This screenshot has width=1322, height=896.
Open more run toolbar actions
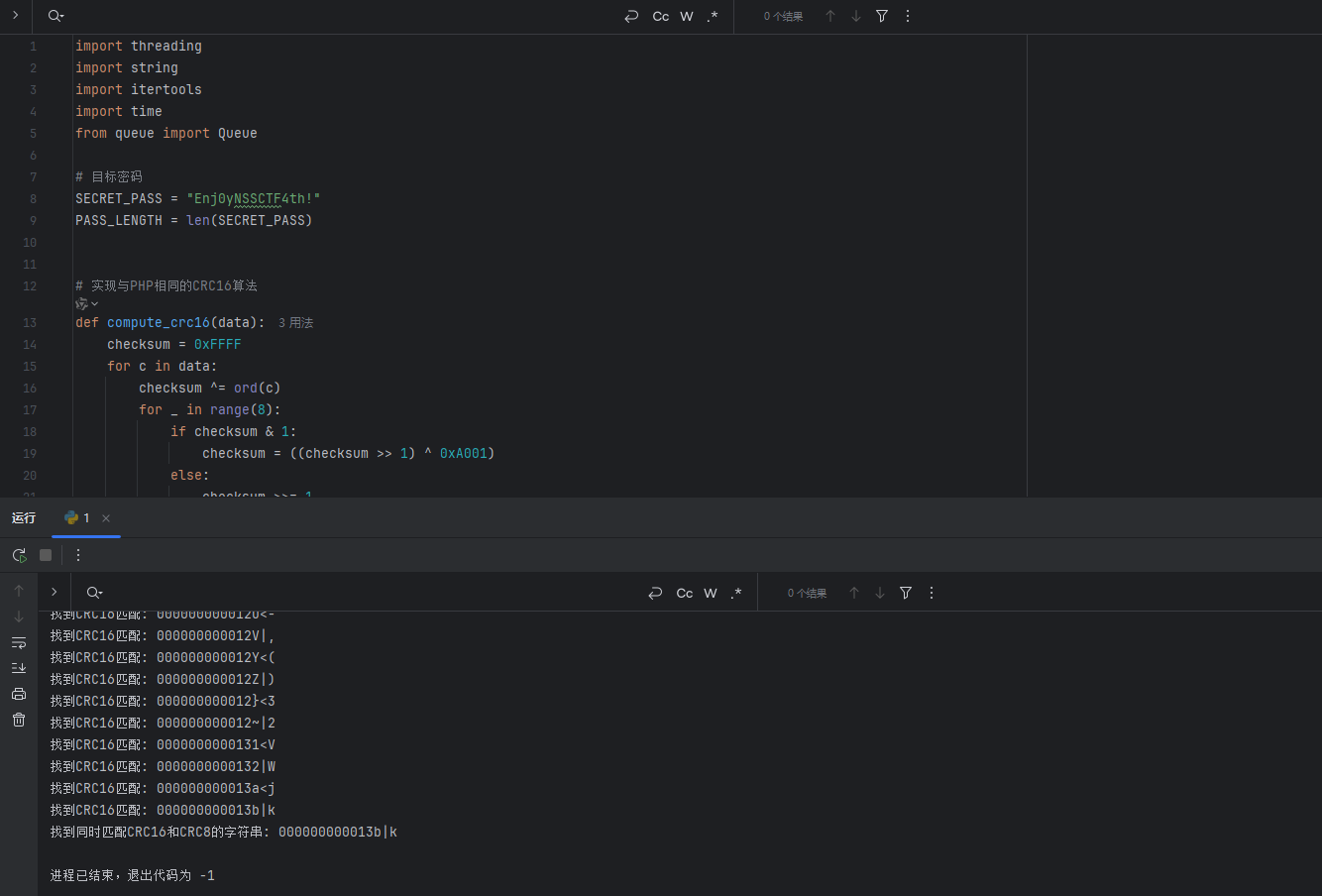[x=78, y=555]
